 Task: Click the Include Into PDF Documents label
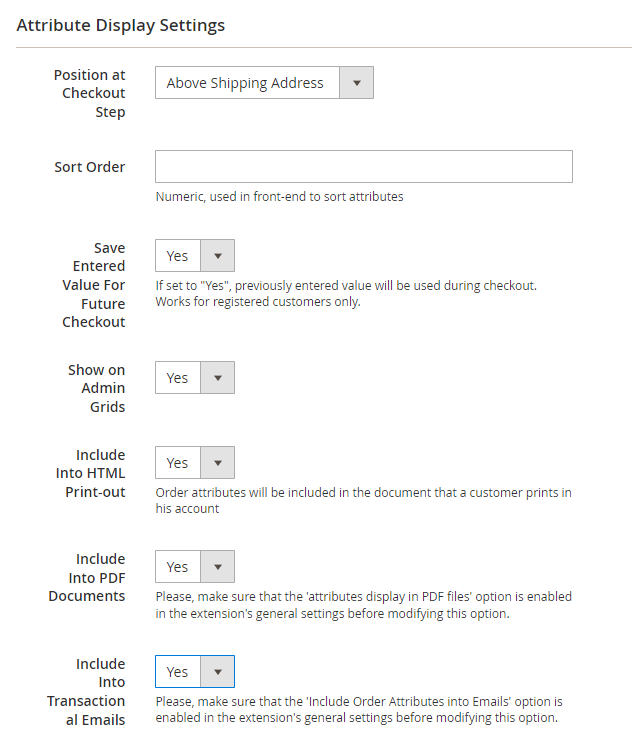tap(88, 577)
